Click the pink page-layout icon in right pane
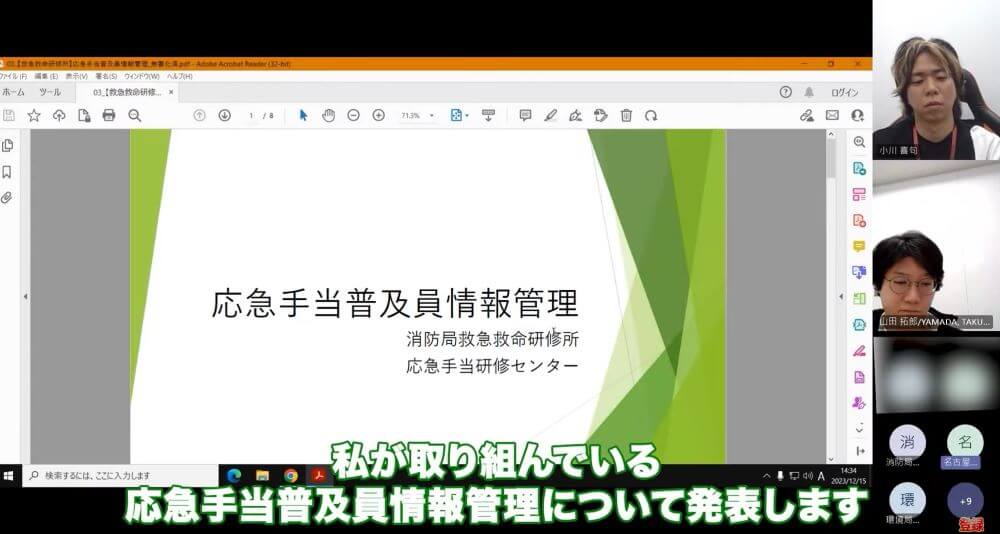 pos(859,195)
